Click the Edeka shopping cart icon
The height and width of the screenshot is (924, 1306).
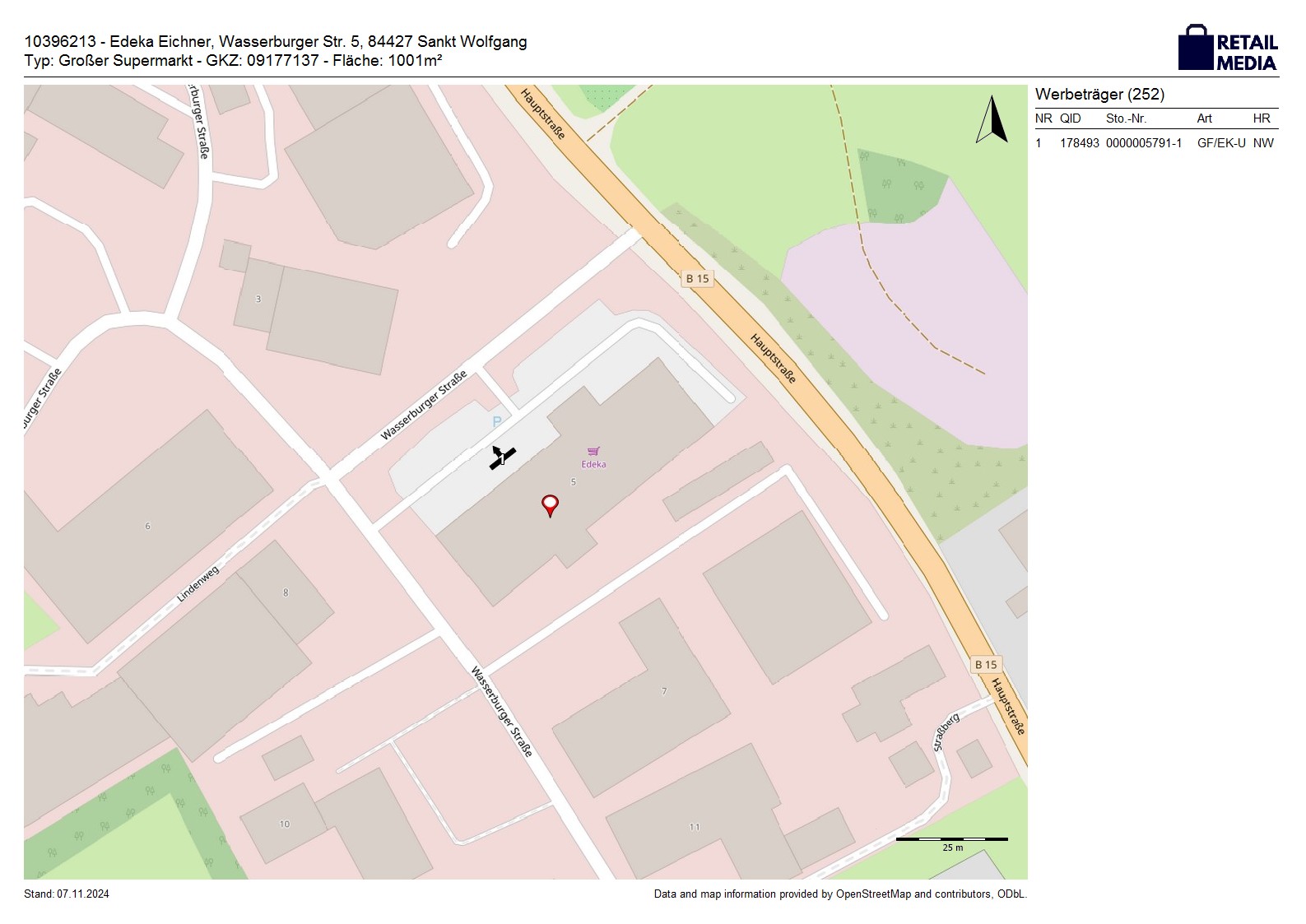point(593,452)
